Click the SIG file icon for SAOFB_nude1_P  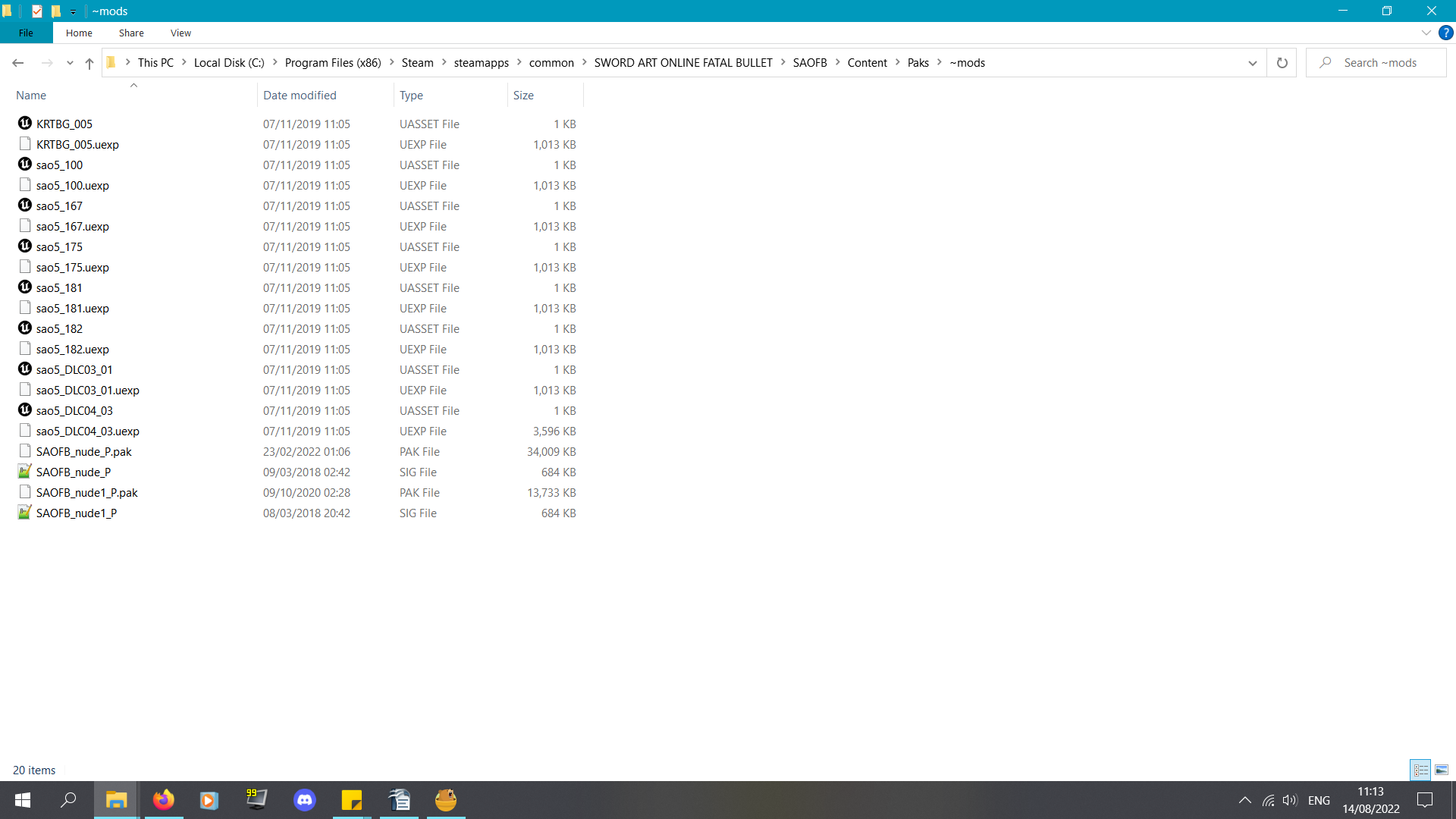[x=25, y=513]
